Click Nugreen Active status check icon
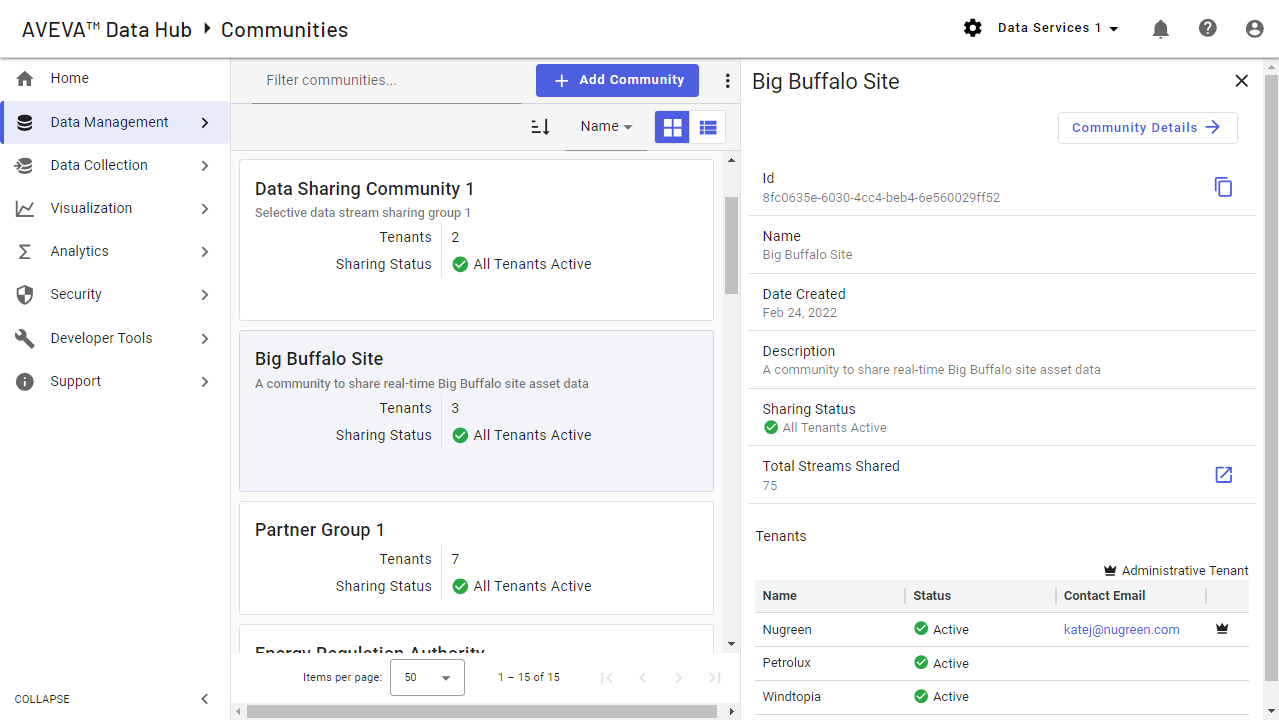Viewport: 1279px width, 720px height. click(921, 629)
